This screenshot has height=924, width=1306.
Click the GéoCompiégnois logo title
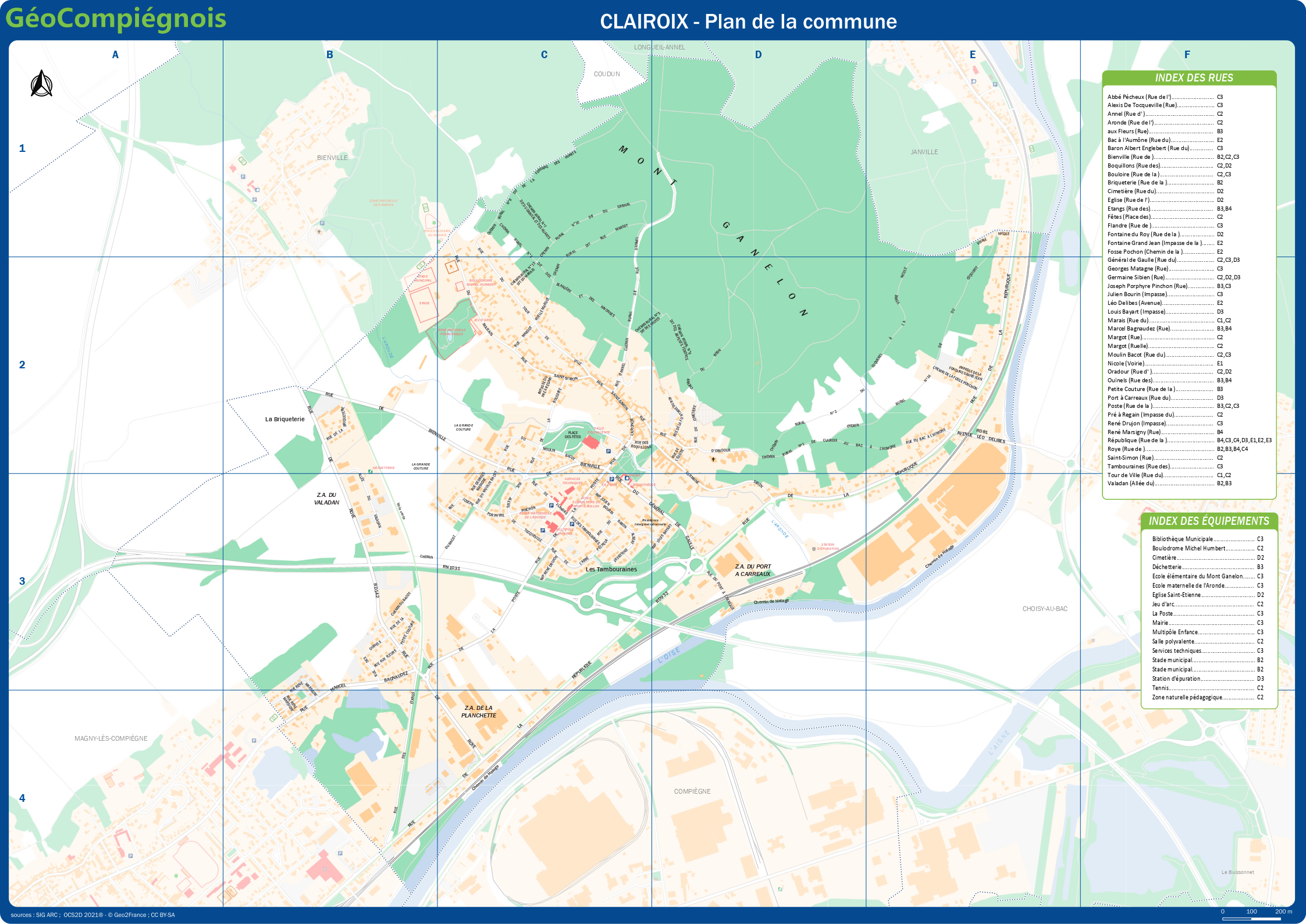[x=116, y=19]
